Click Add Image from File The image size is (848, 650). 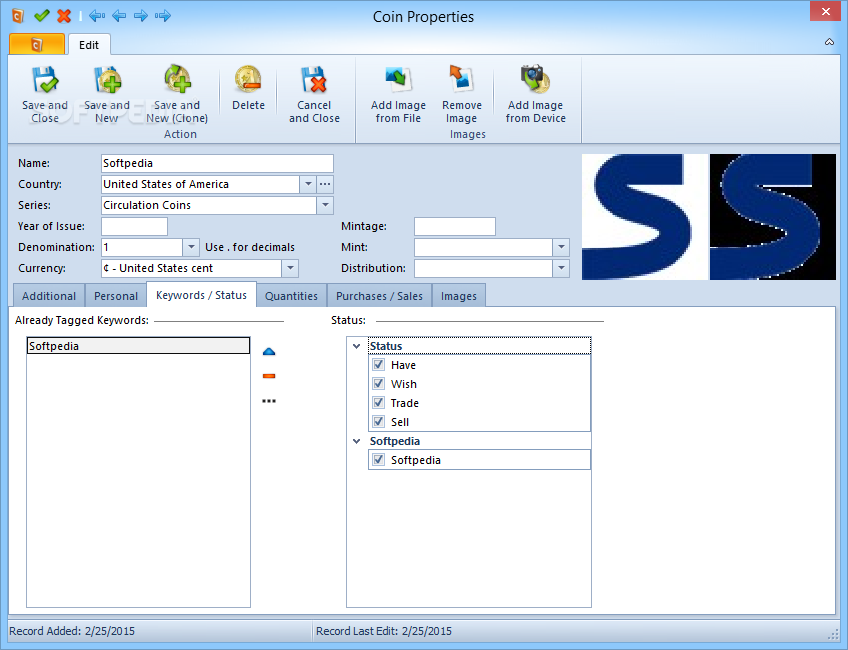tap(398, 95)
